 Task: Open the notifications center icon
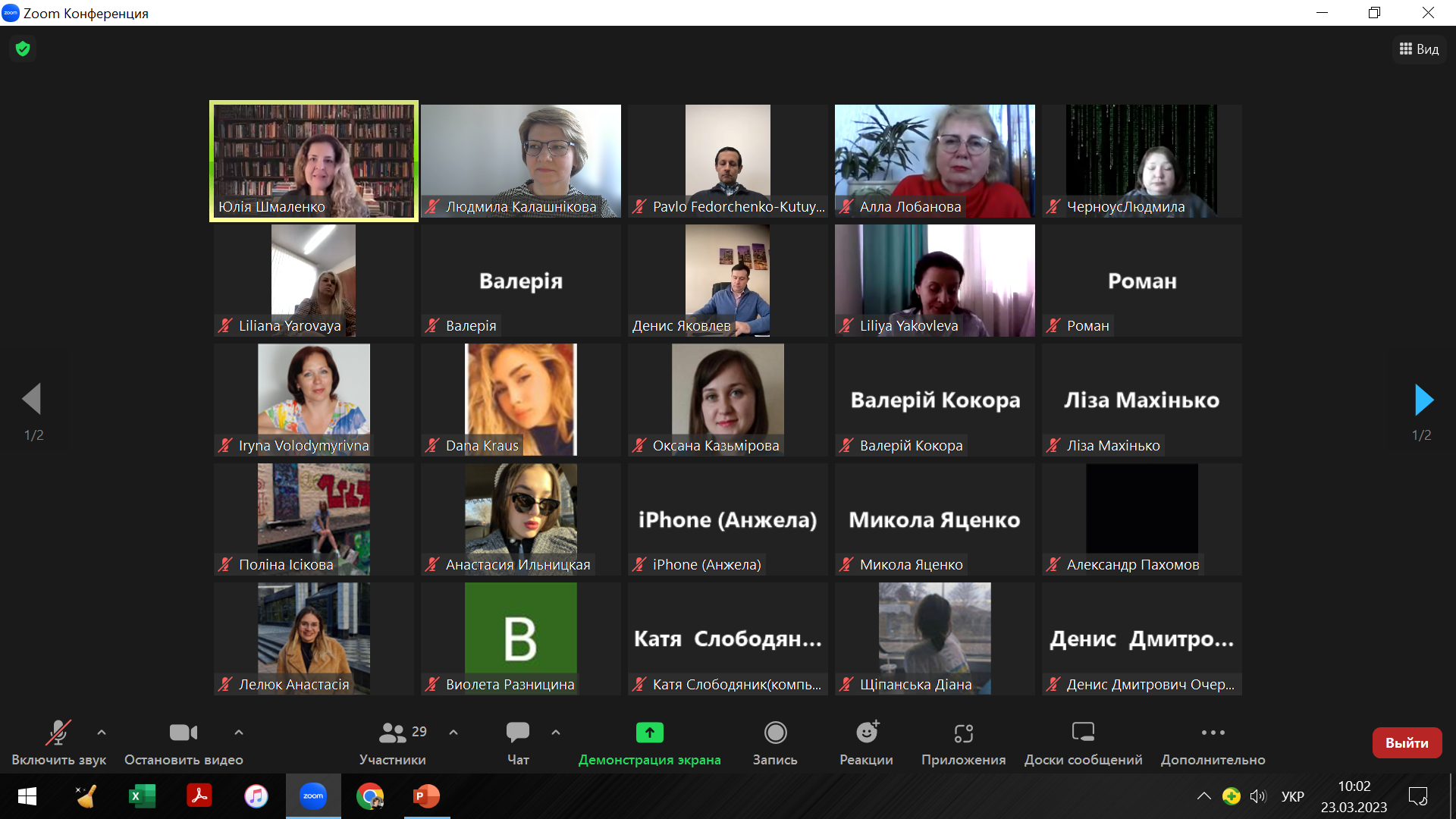click(1417, 796)
